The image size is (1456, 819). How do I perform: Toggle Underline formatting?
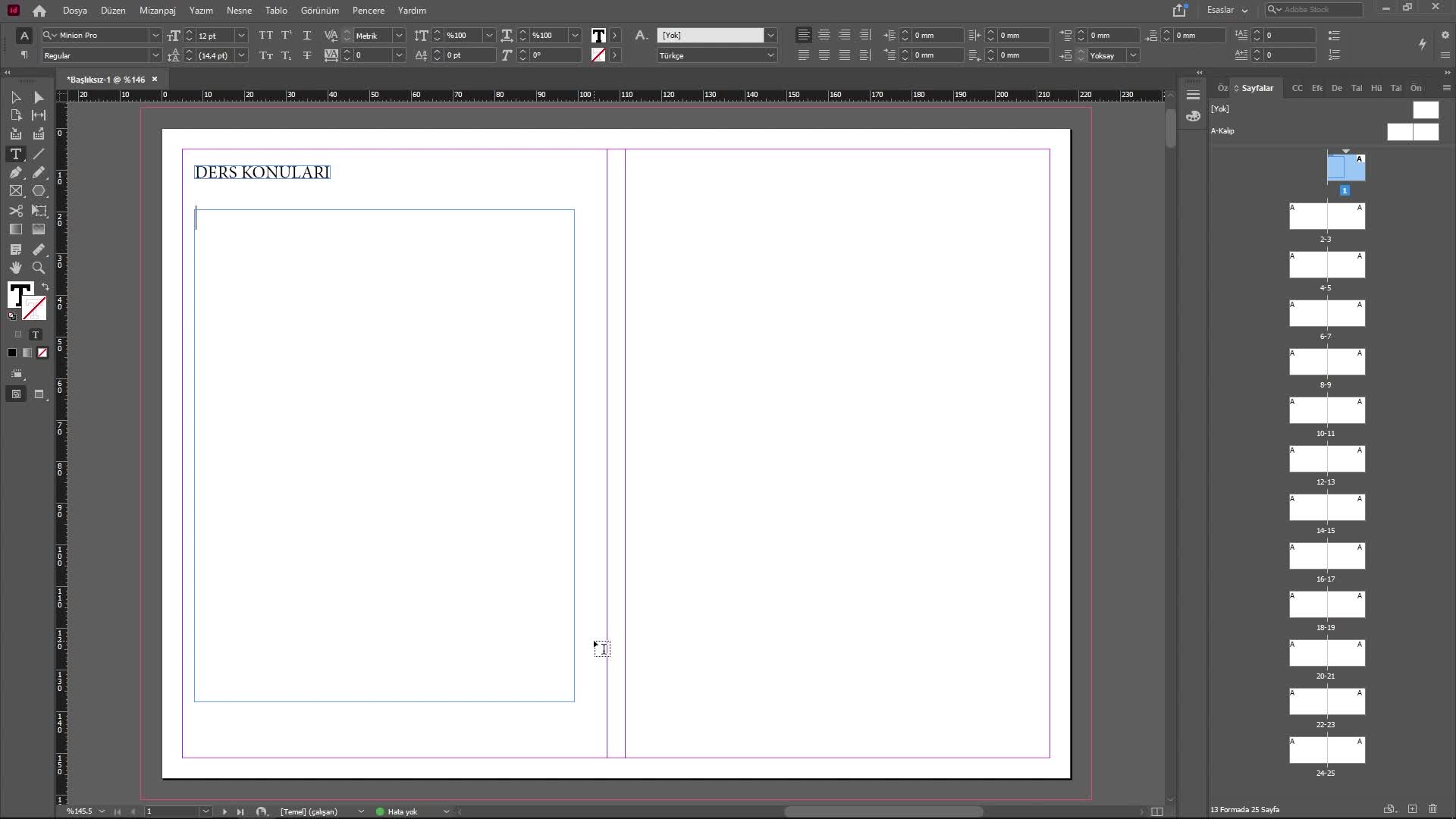(x=307, y=36)
